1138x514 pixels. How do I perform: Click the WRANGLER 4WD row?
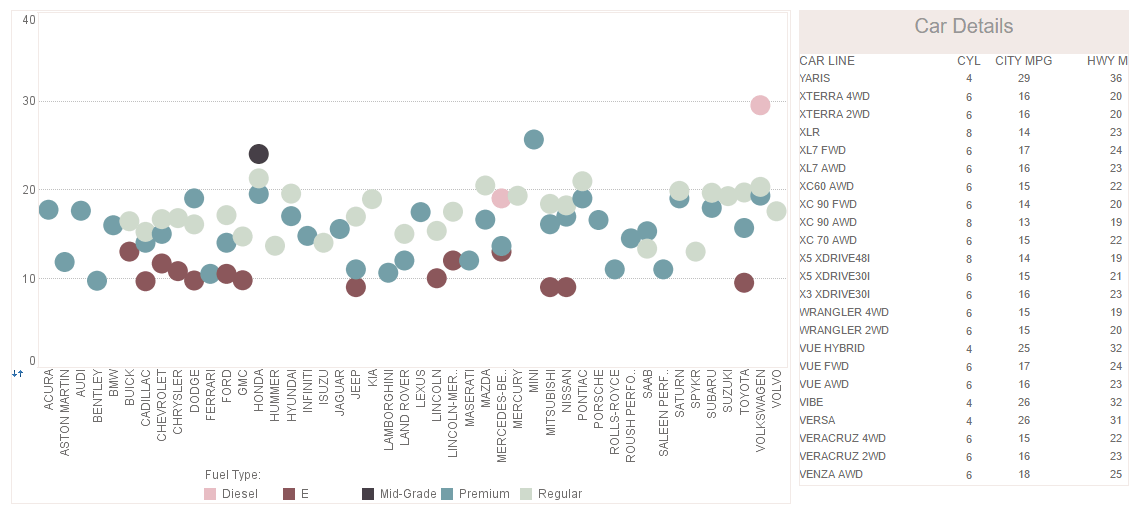[x=964, y=312]
